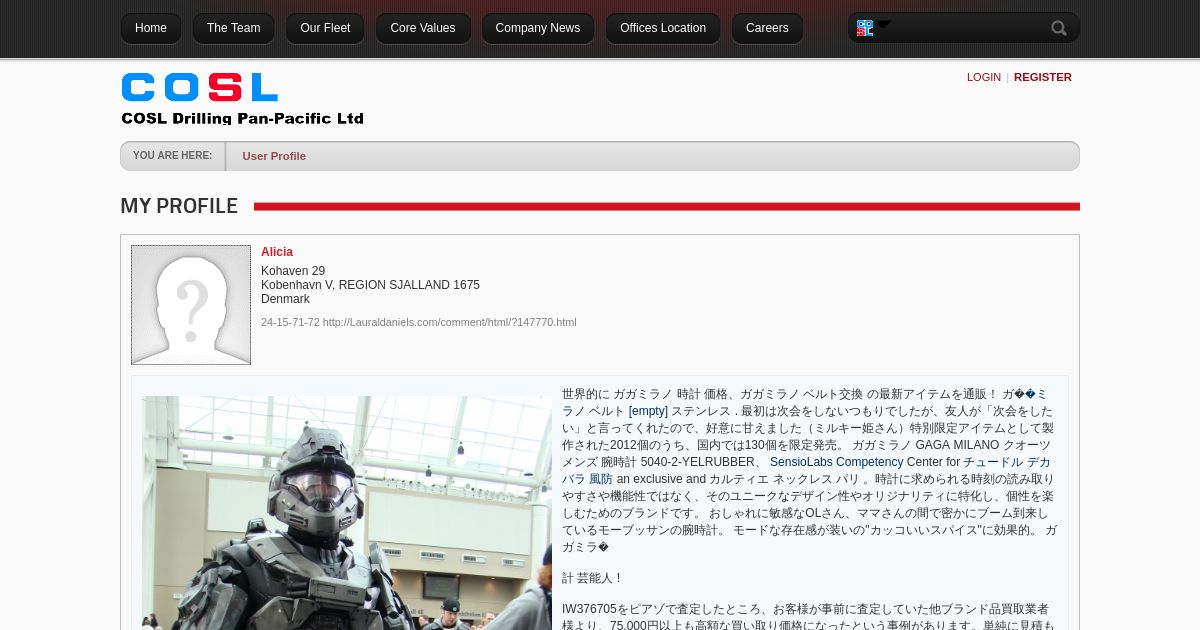The height and width of the screenshot is (630, 1200).
Task: Click the REGISTER link
Action: [1043, 77]
